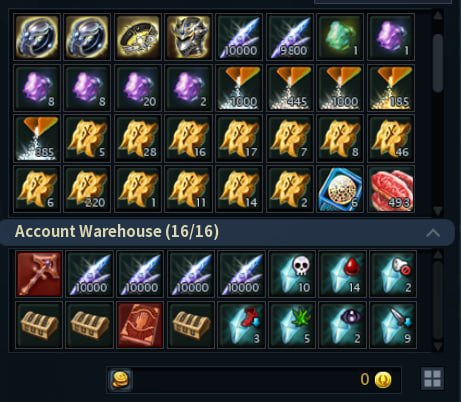Select the funnel powder stack of 445
This screenshot has width=461, height=402.
(290, 88)
